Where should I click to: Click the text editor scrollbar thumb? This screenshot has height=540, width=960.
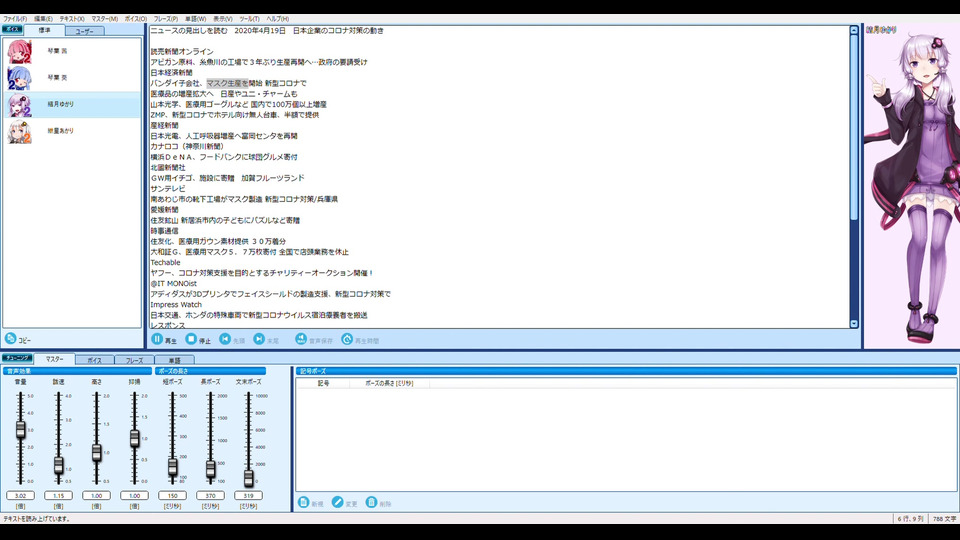[x=854, y=127]
